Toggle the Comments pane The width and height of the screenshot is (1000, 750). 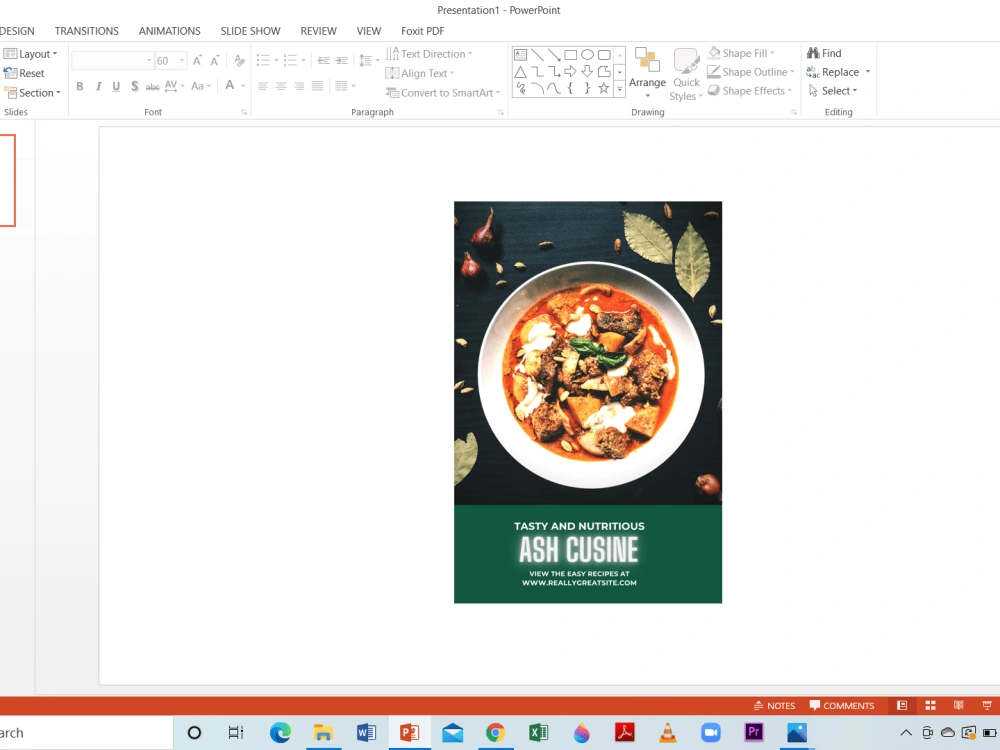click(x=842, y=705)
